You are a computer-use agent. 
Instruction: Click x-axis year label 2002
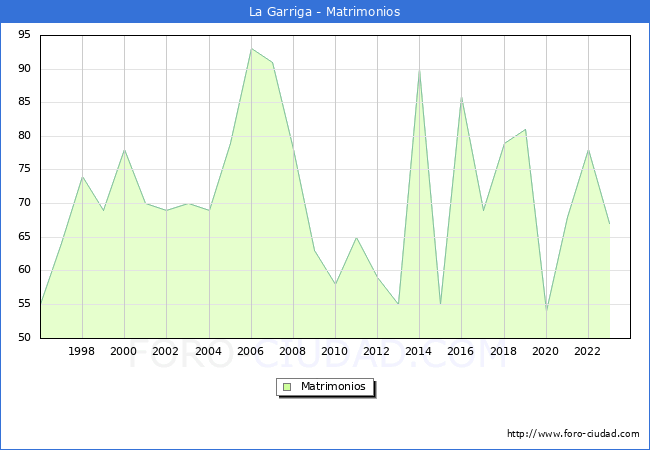(x=165, y=351)
